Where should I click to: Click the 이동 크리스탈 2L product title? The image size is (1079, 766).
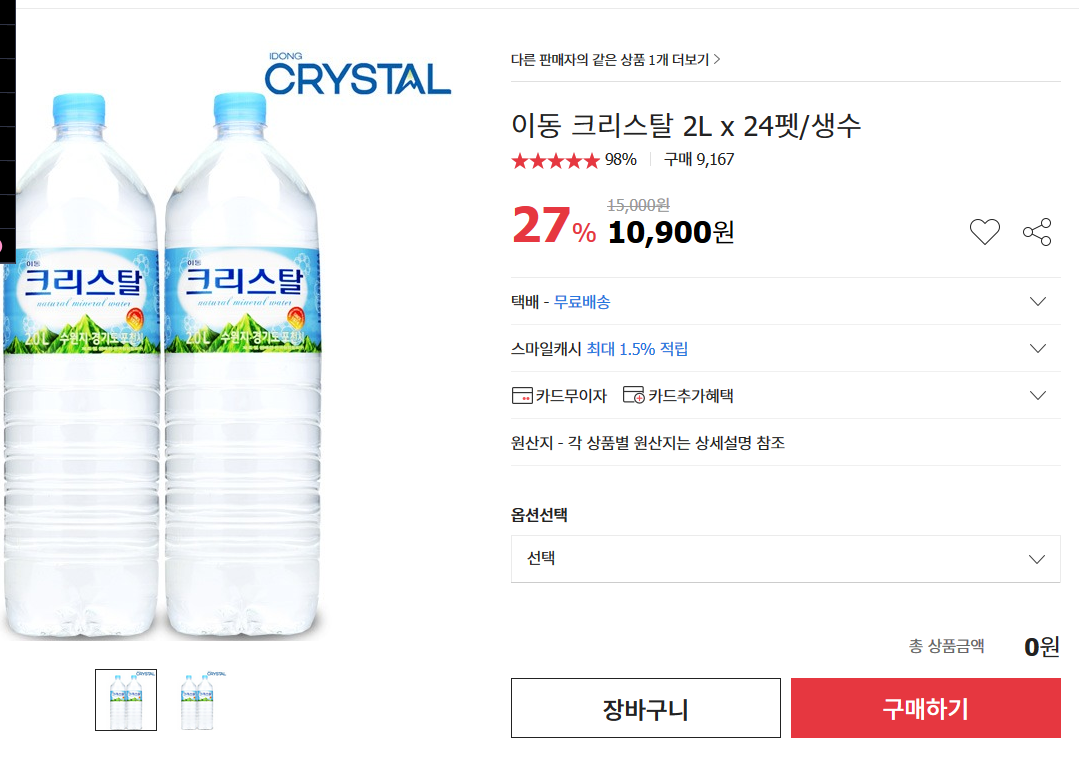point(685,127)
